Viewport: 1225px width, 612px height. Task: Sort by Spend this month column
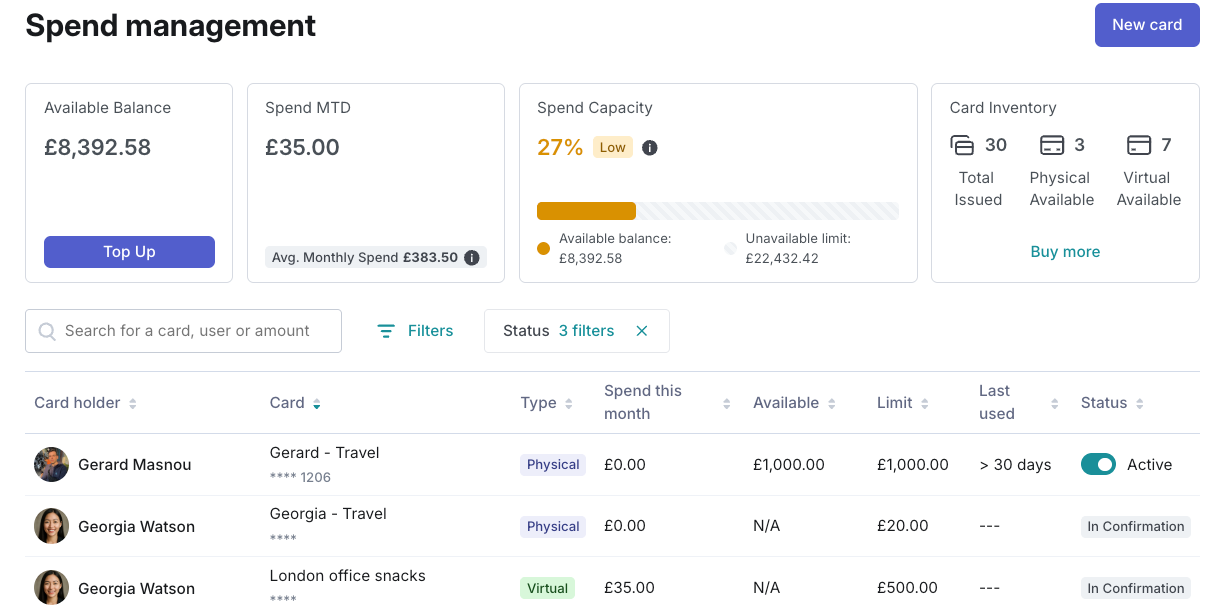727,404
